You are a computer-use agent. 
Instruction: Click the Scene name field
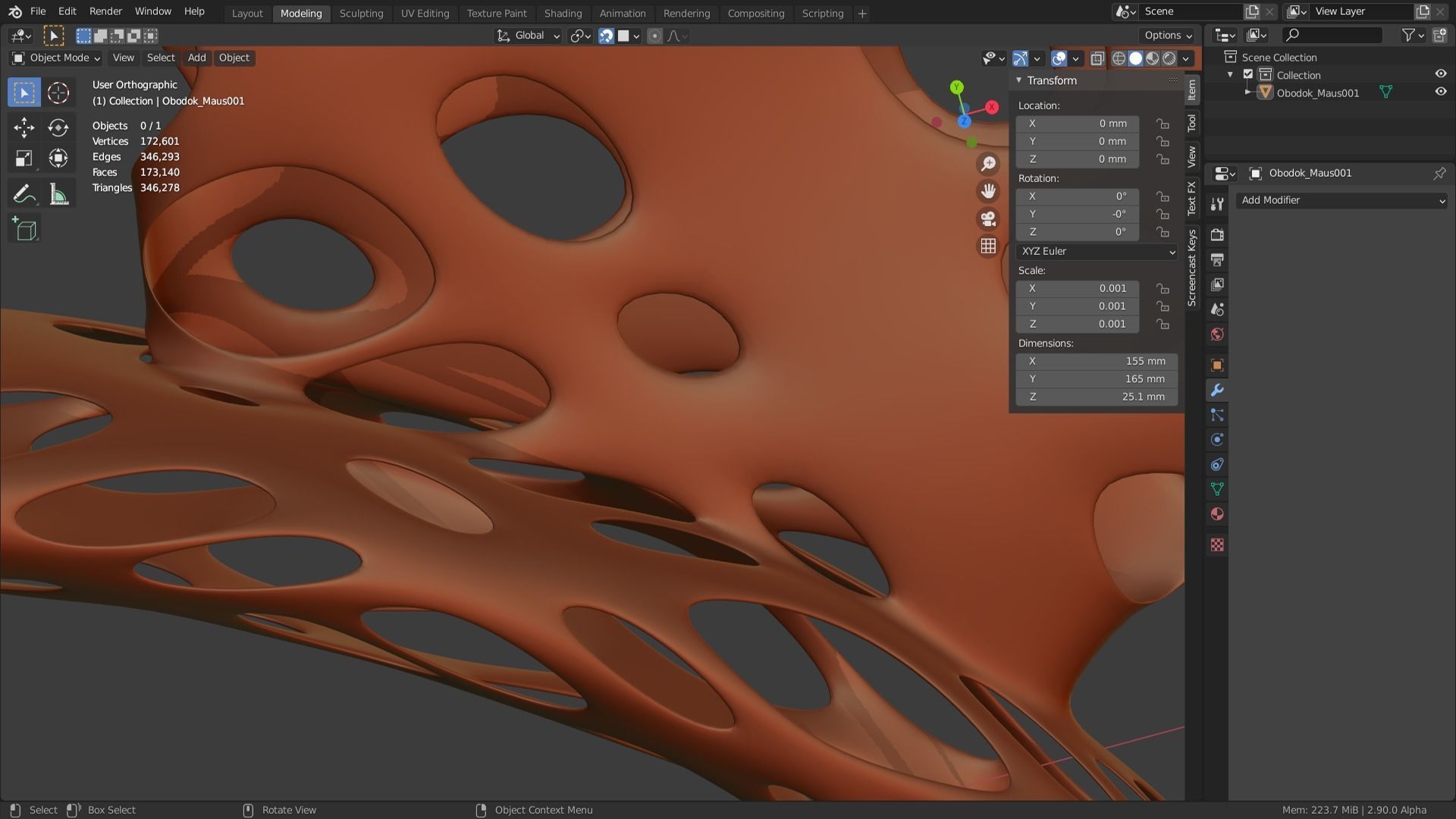pyautogui.click(x=1191, y=11)
